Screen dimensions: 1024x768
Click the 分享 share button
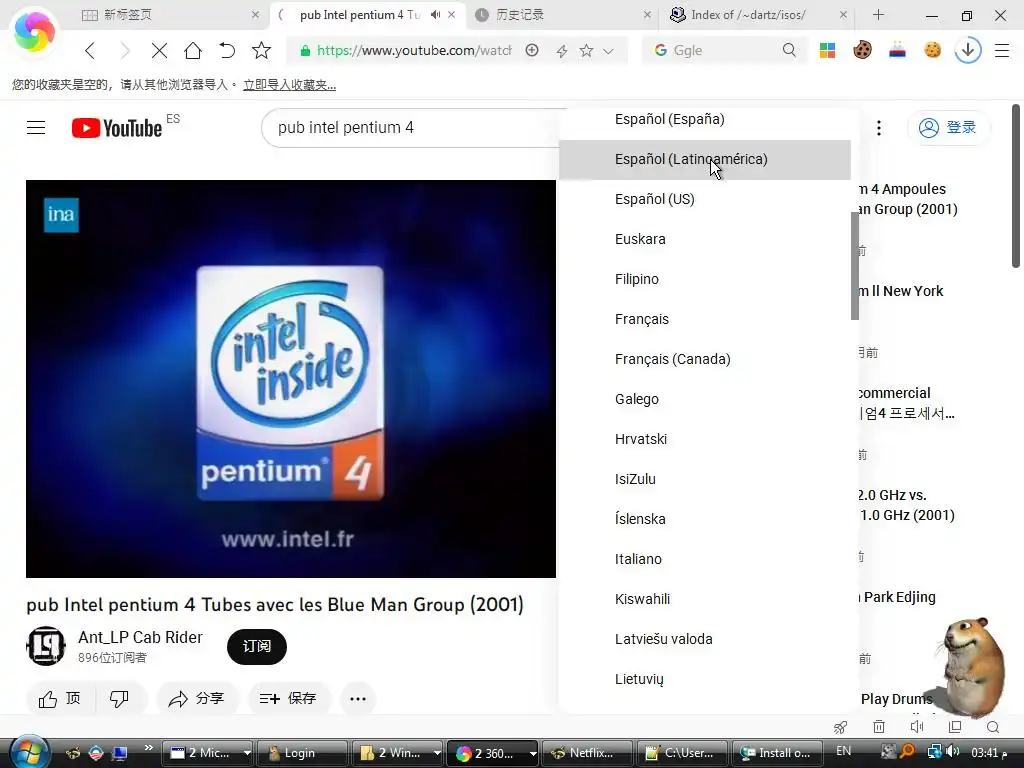197,699
